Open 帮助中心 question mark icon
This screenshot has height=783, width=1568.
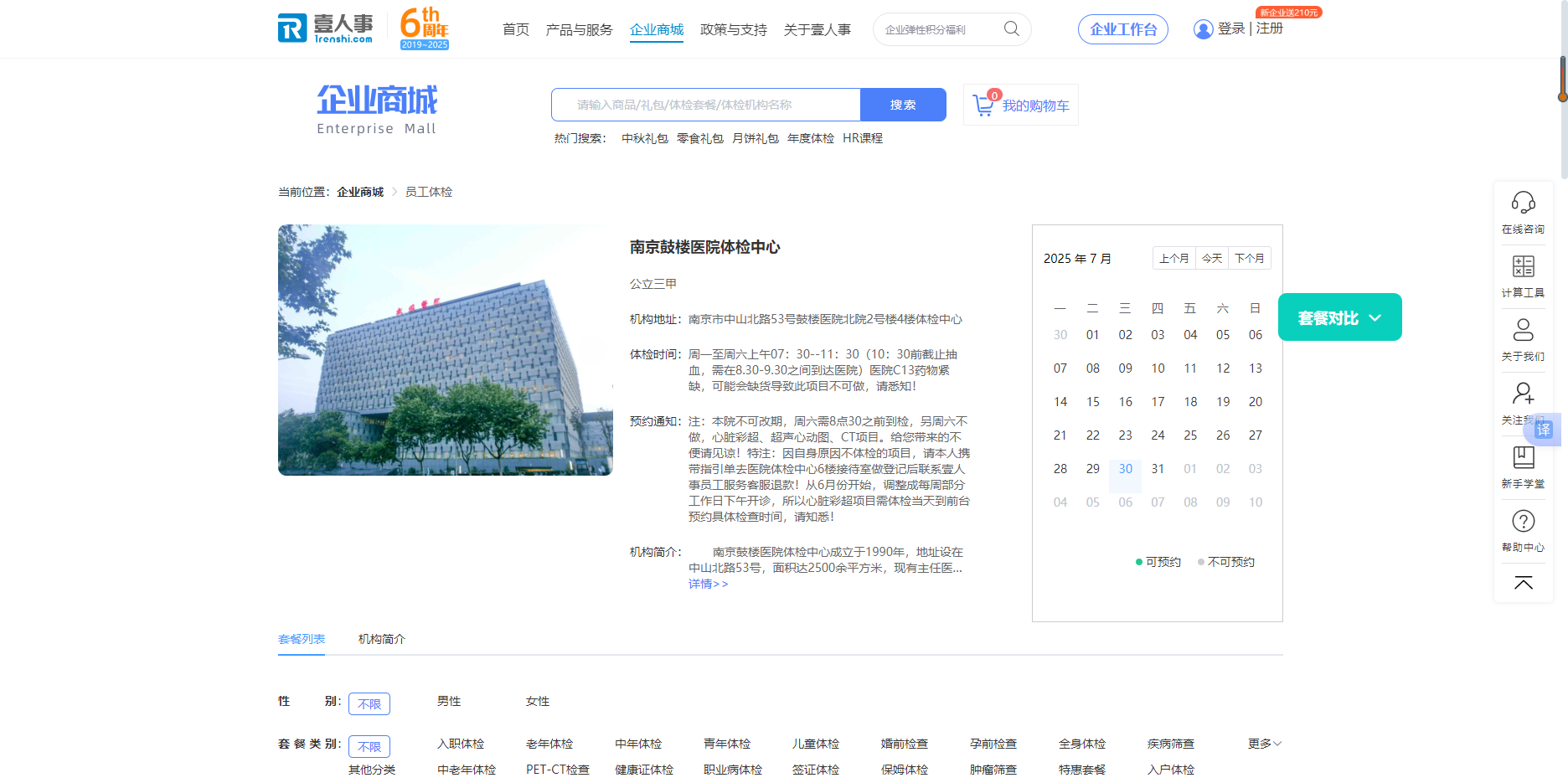point(1523,521)
